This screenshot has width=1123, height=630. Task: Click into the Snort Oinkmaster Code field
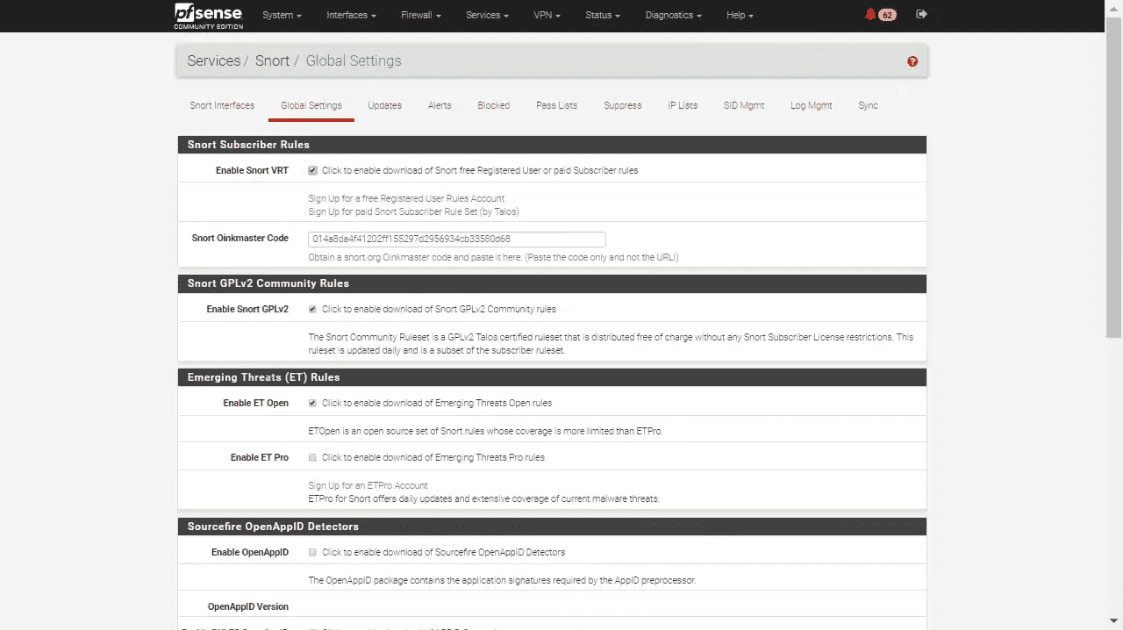(x=457, y=239)
